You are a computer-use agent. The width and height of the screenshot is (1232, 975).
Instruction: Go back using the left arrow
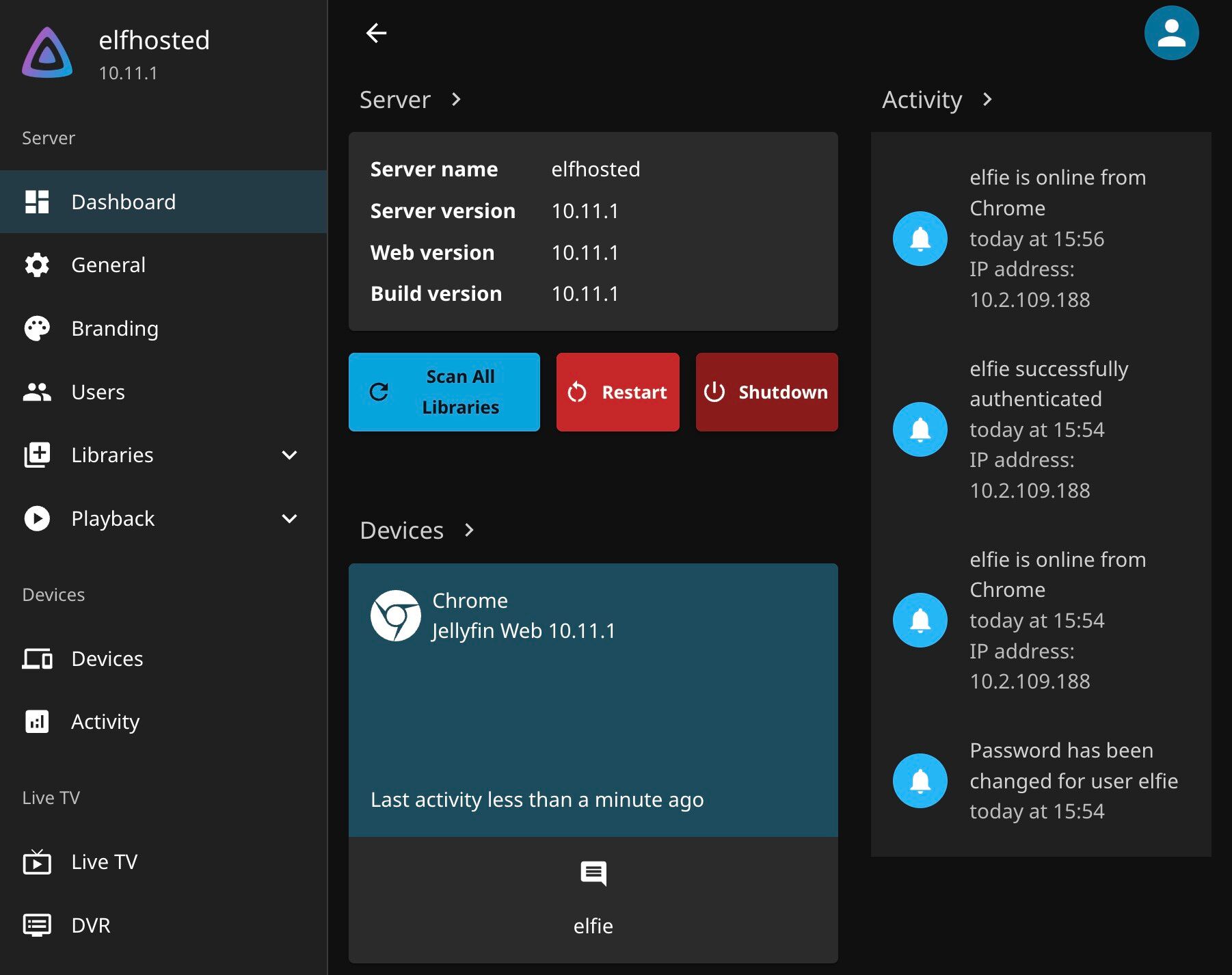376,33
